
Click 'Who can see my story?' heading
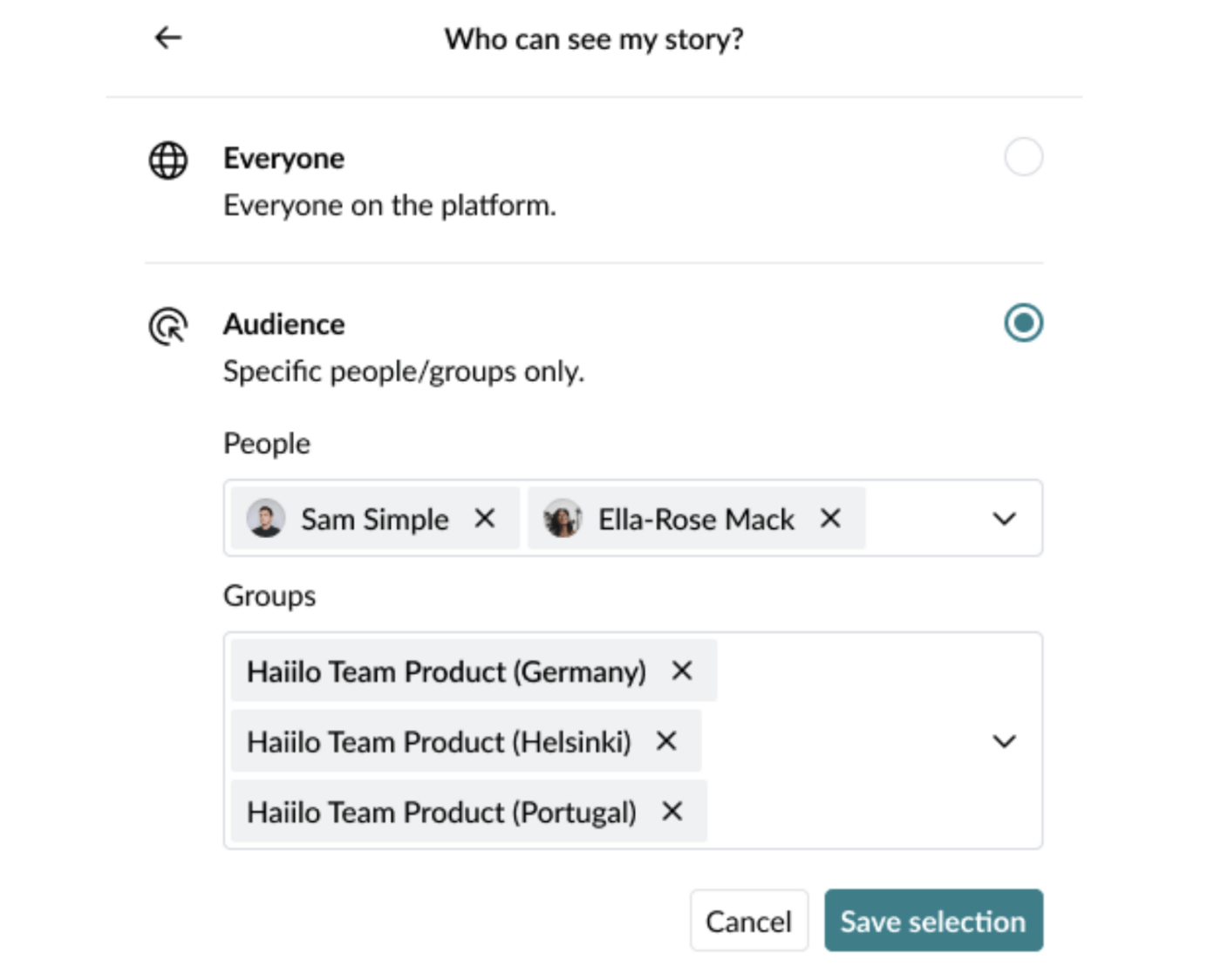tap(594, 39)
